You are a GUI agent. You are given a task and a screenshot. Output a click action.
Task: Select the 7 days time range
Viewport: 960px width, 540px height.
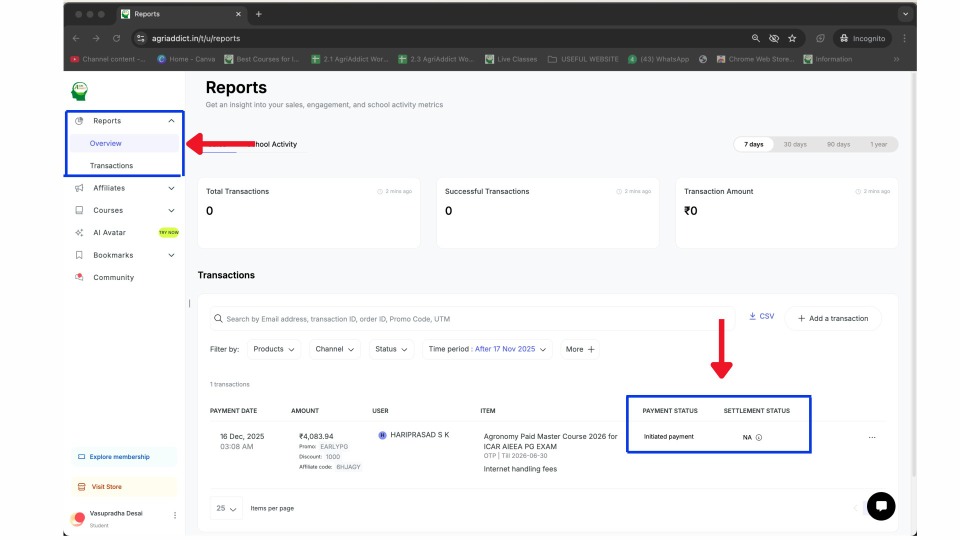754,144
